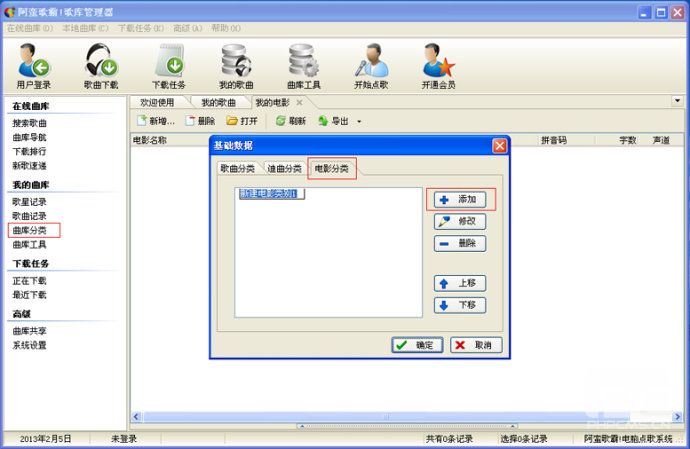Image resolution: width=690 pixels, height=449 pixels.
Task: Open 本地曲库 menu
Action: click(x=85, y=28)
